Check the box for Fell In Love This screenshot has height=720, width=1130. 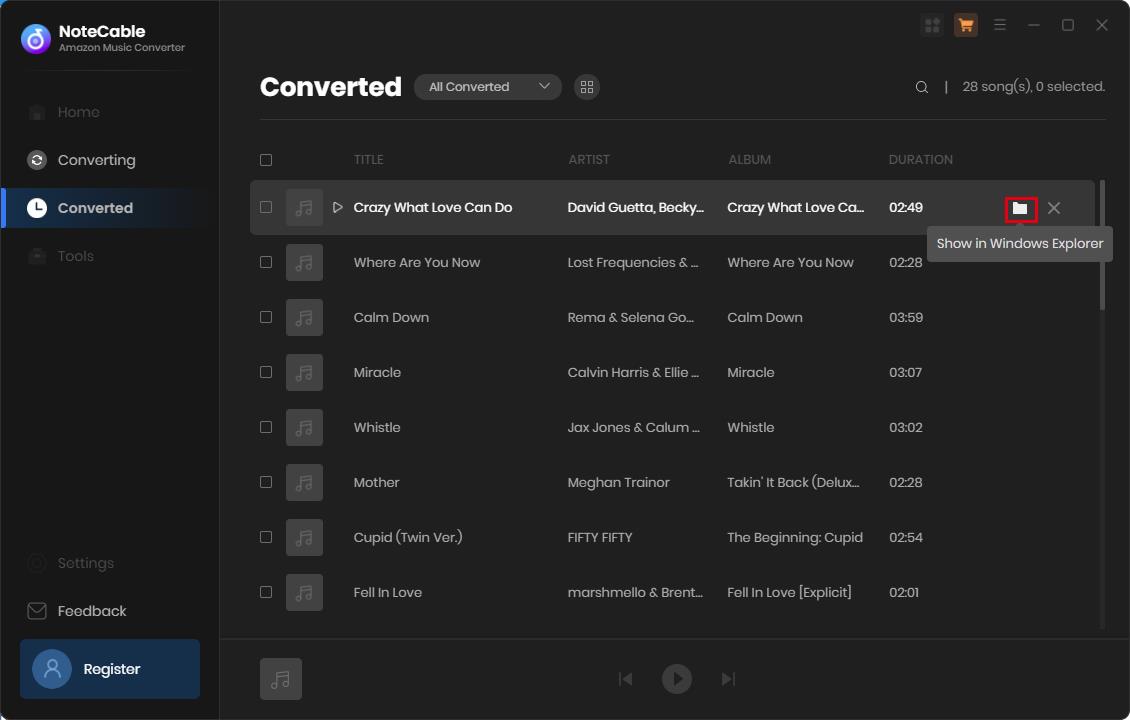[266, 592]
